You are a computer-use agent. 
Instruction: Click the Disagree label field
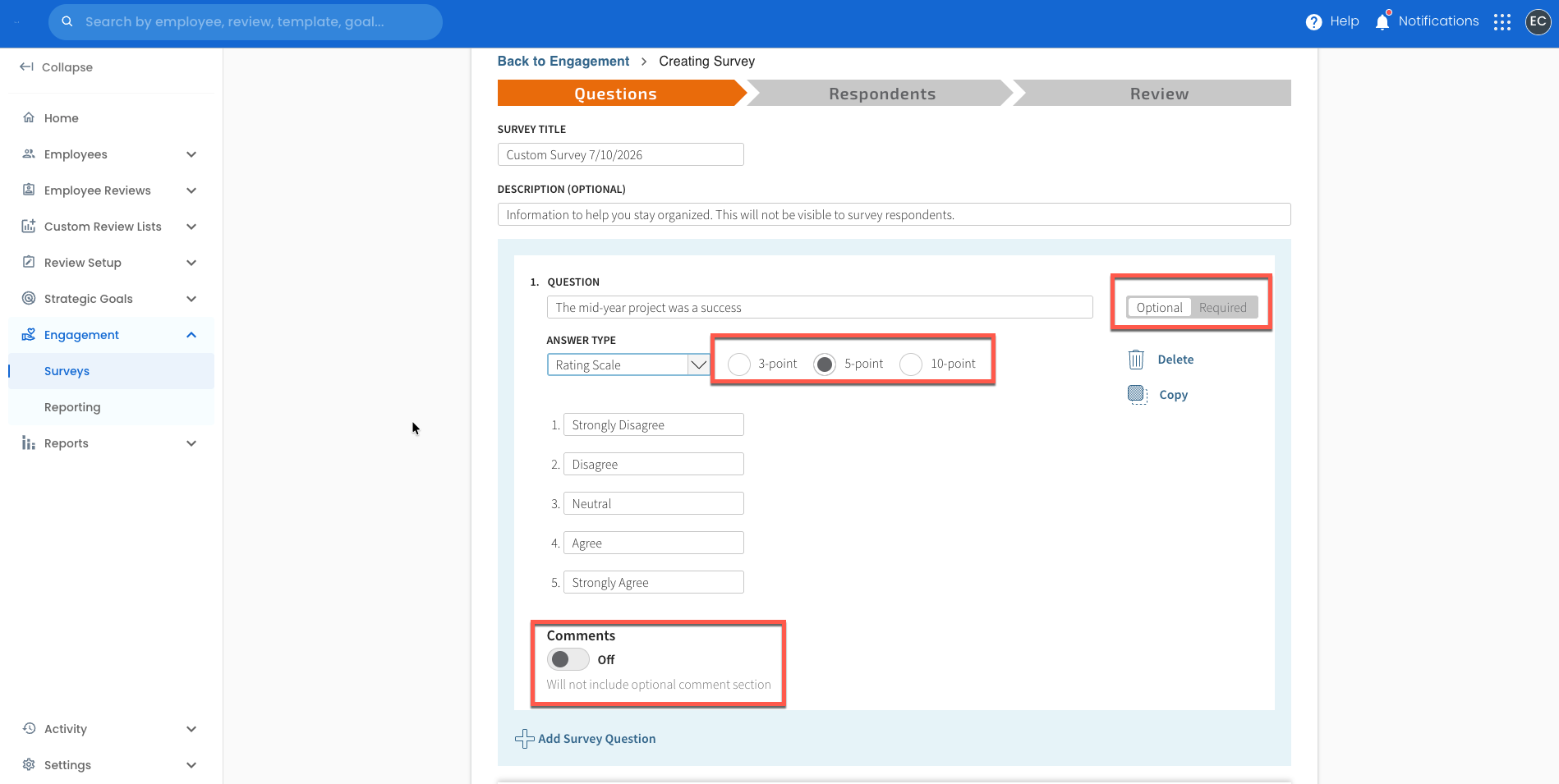click(654, 464)
